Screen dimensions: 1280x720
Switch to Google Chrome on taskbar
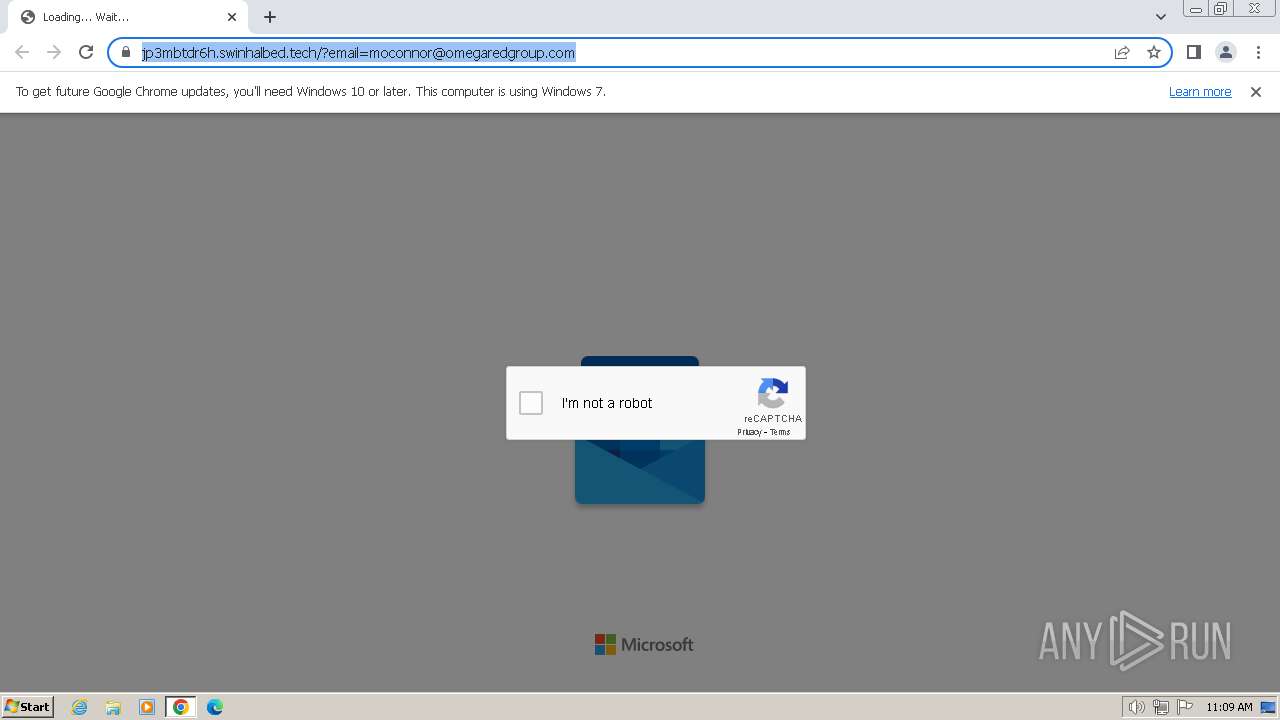tap(181, 707)
